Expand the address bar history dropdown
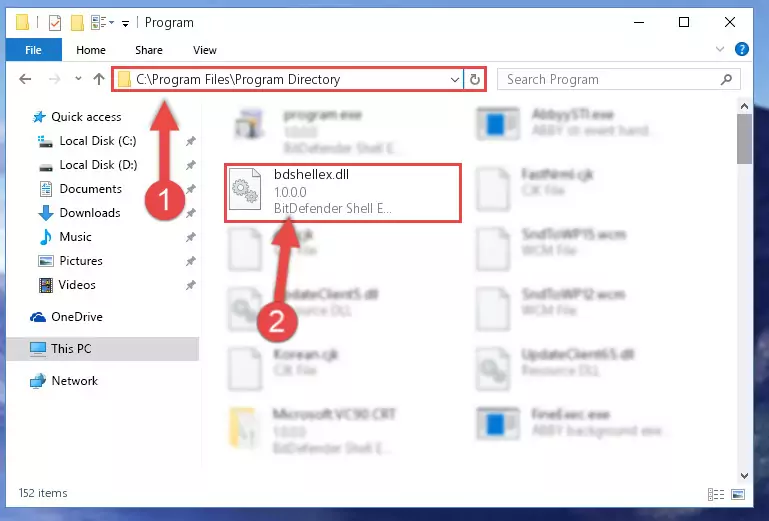This screenshot has height=521, width=769. coord(455,79)
